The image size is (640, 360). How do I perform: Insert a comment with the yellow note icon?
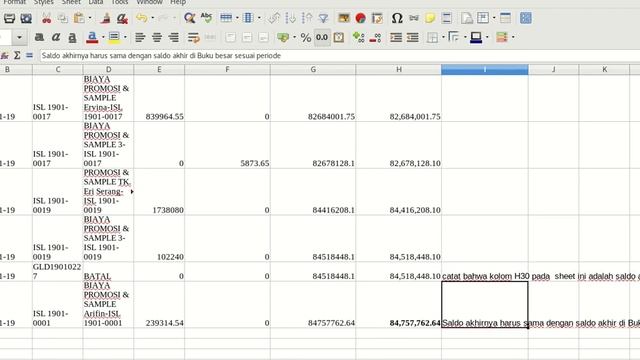point(430,18)
